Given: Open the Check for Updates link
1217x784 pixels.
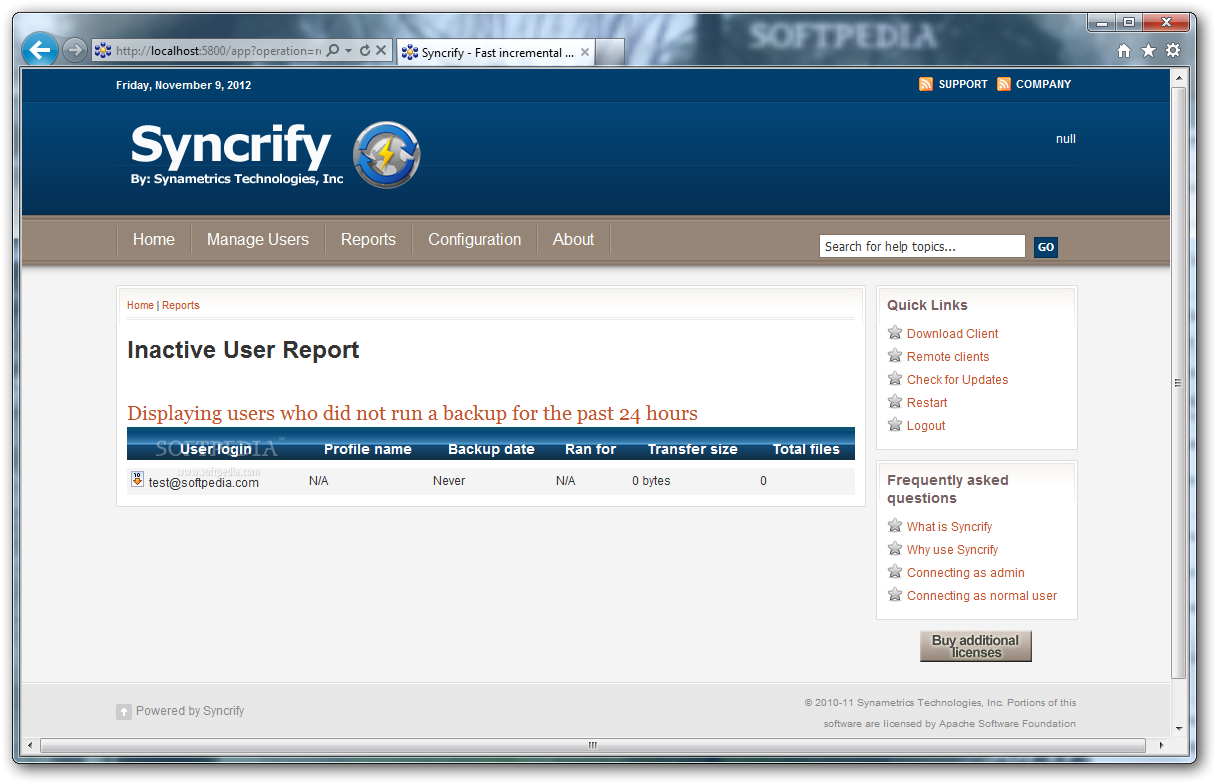Looking at the screenshot, I should click(957, 380).
